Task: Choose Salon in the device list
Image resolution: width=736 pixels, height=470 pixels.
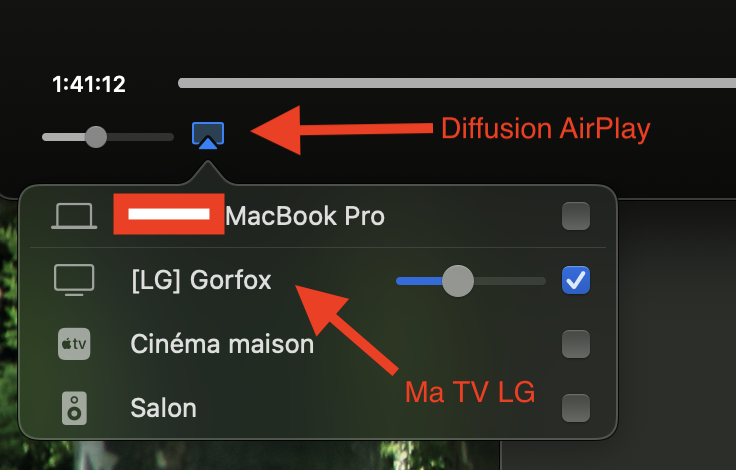Action: pyautogui.click(x=163, y=408)
